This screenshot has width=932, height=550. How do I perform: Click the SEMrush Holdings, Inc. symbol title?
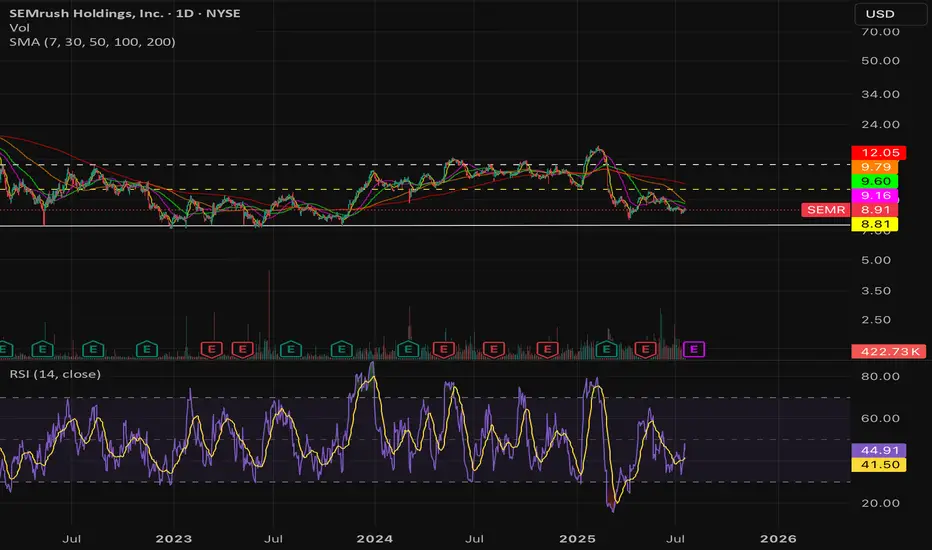coord(124,13)
